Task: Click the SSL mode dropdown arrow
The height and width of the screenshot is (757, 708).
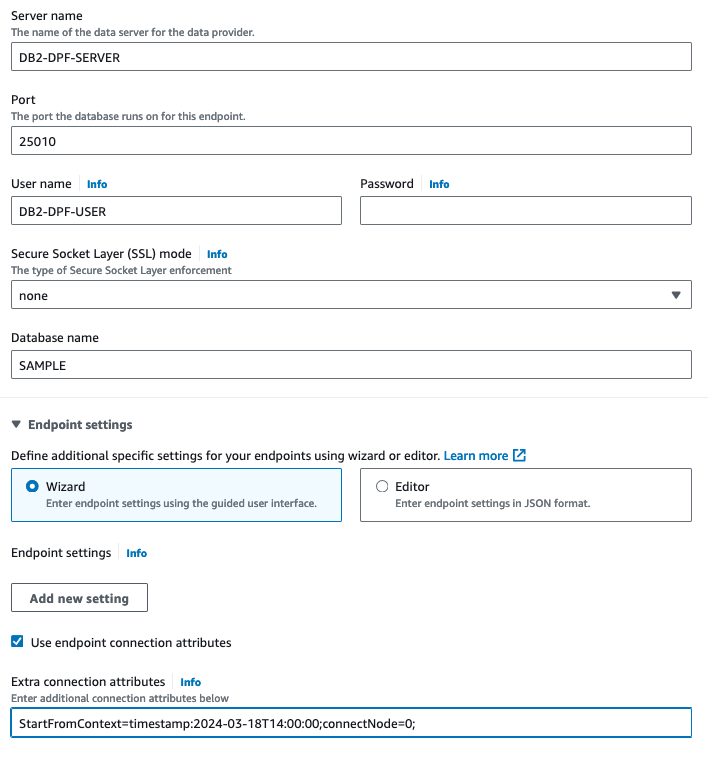Action: [x=676, y=295]
